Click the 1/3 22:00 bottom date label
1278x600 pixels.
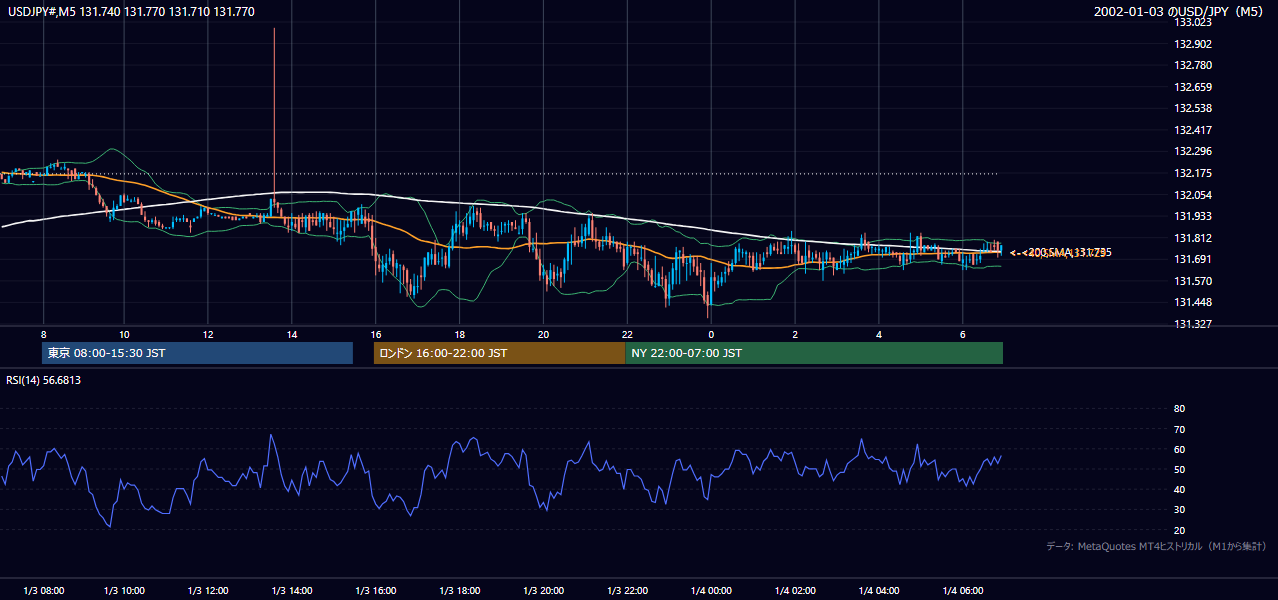click(627, 591)
